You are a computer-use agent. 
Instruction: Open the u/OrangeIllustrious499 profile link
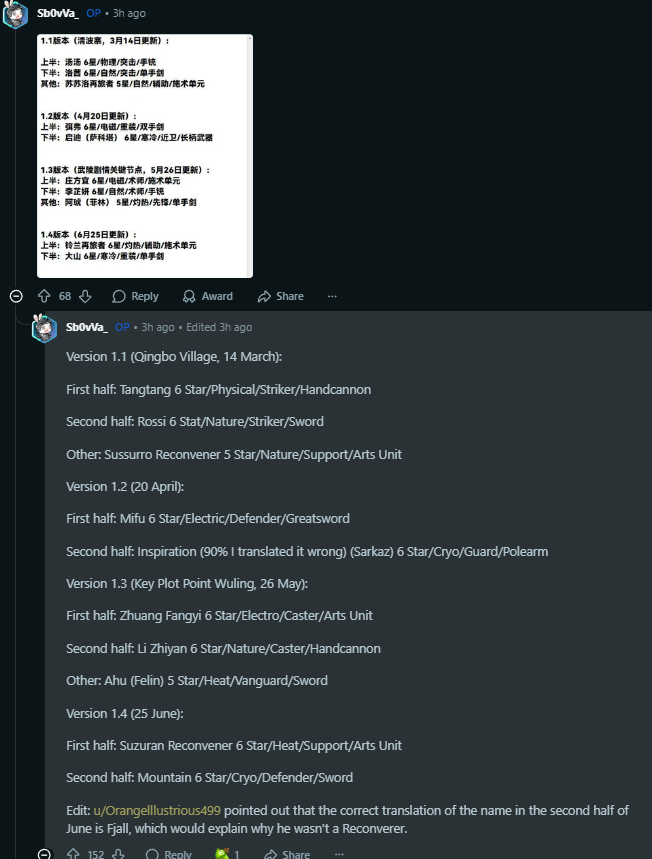(x=157, y=810)
